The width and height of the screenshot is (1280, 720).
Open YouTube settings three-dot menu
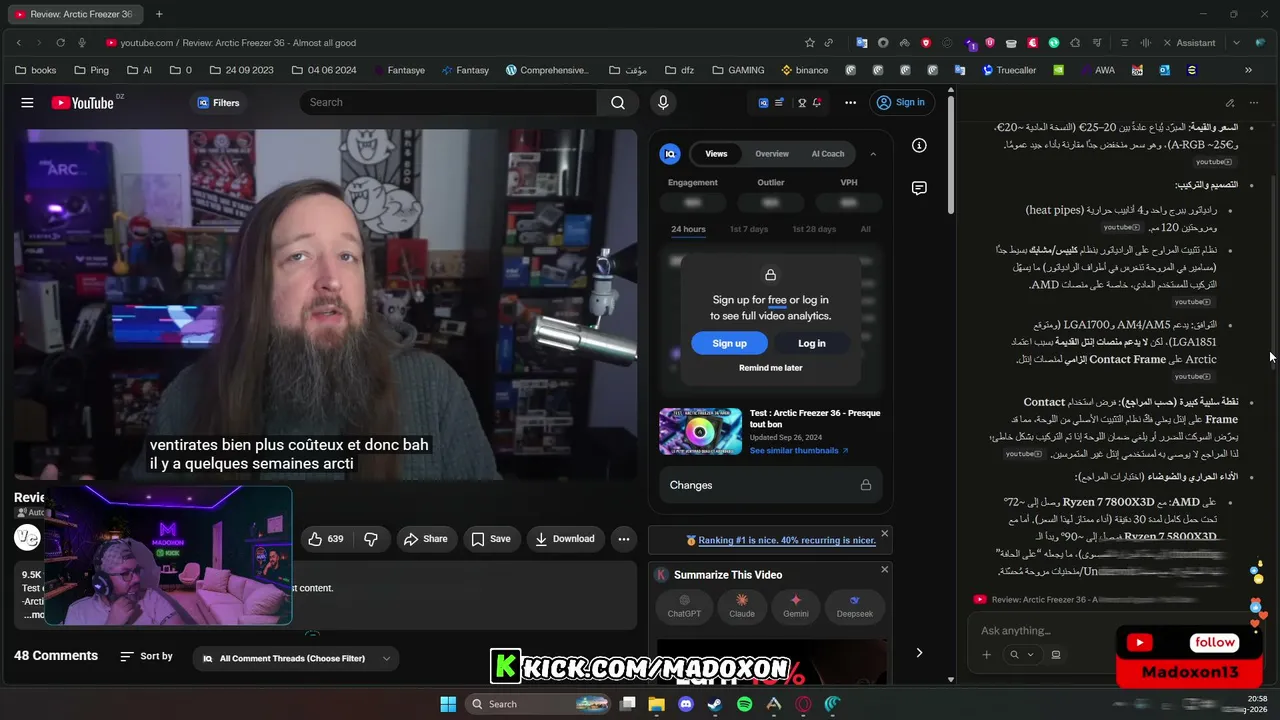(850, 102)
